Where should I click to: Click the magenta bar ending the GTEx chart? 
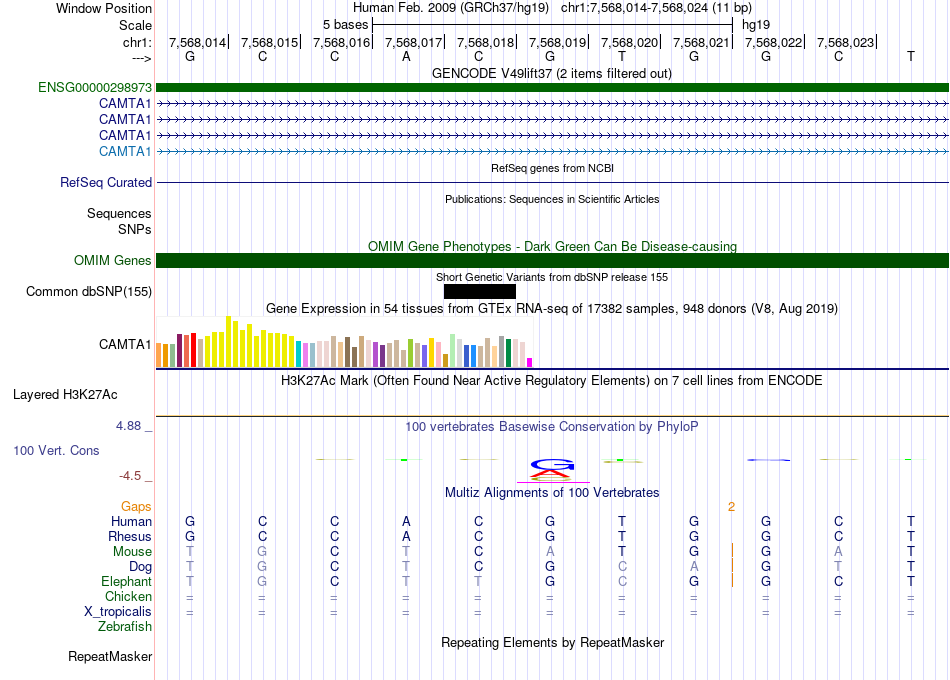(x=530, y=362)
